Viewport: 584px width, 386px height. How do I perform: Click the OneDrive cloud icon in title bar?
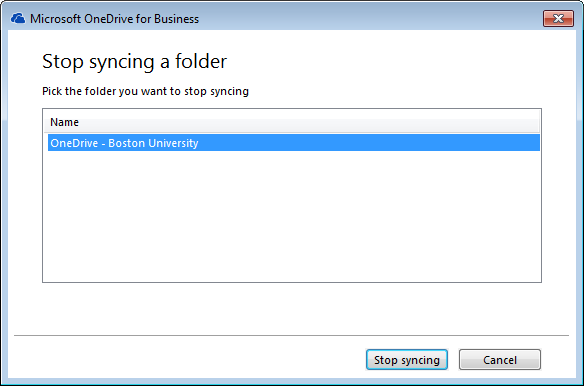pos(18,18)
